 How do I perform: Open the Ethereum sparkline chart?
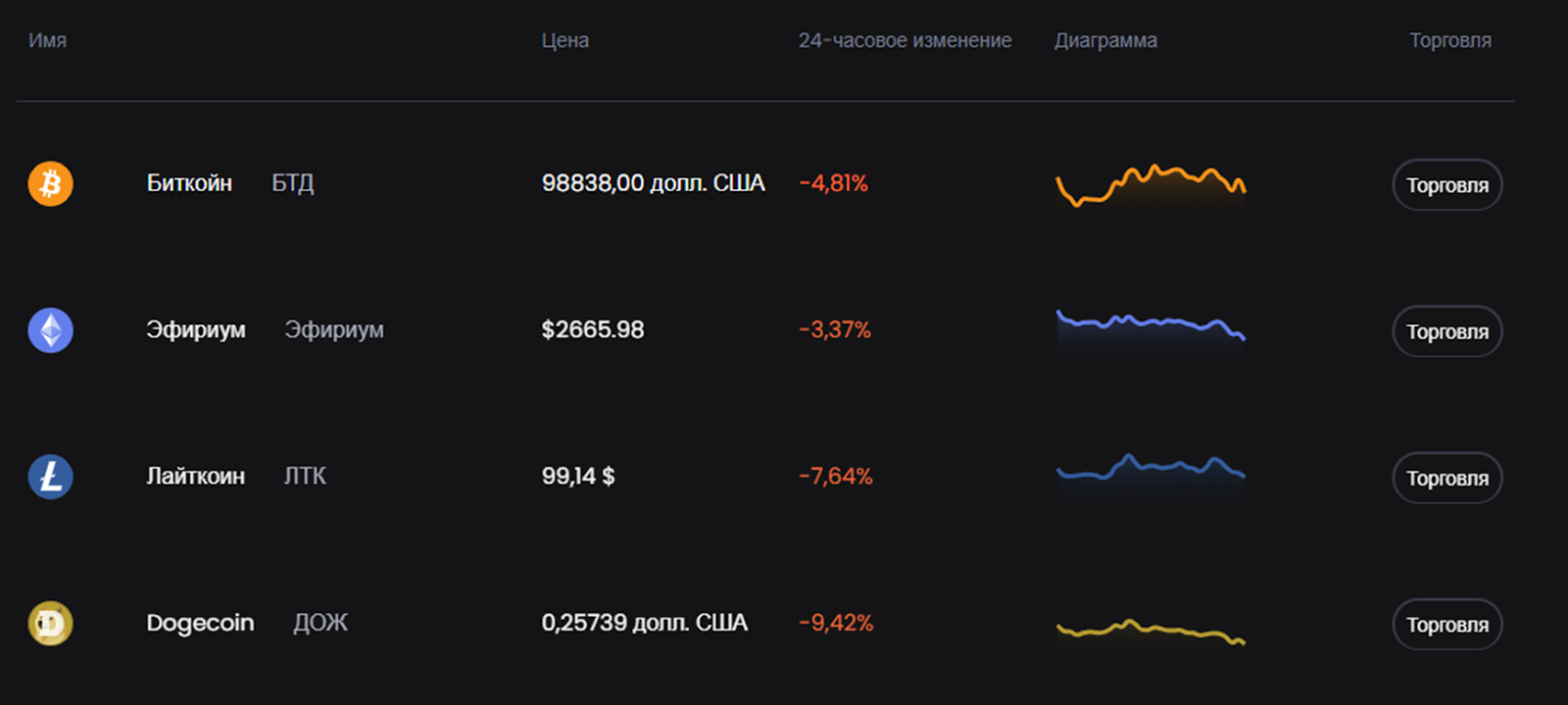[x=1151, y=328]
